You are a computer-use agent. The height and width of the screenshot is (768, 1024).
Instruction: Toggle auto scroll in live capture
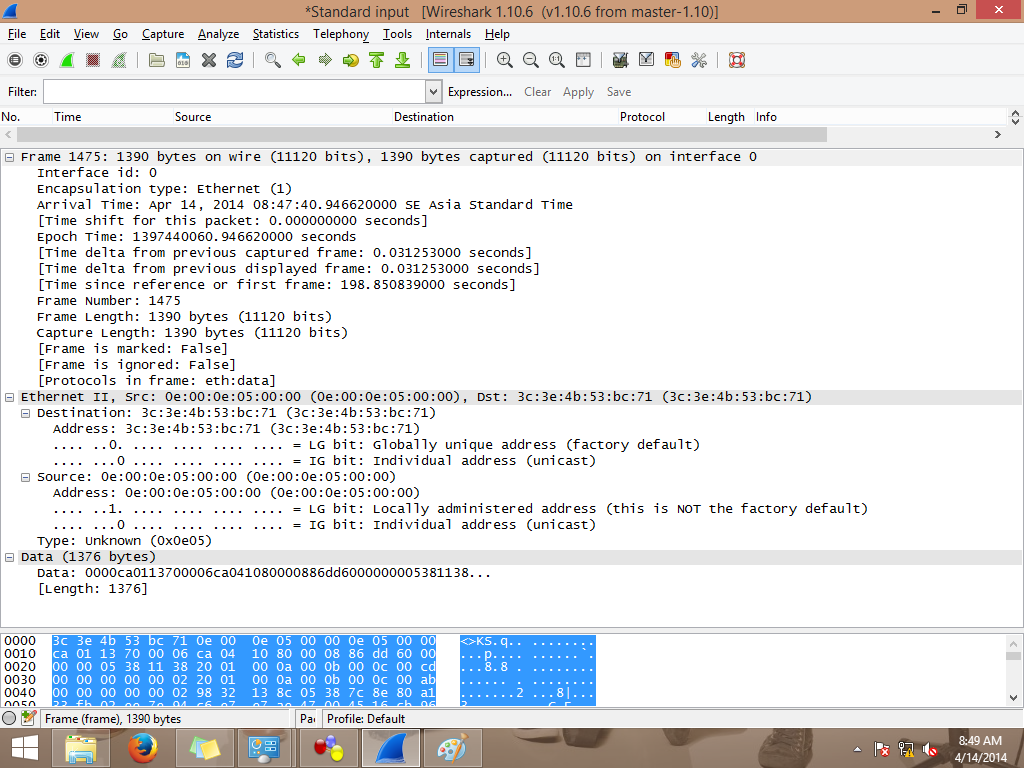[467, 60]
